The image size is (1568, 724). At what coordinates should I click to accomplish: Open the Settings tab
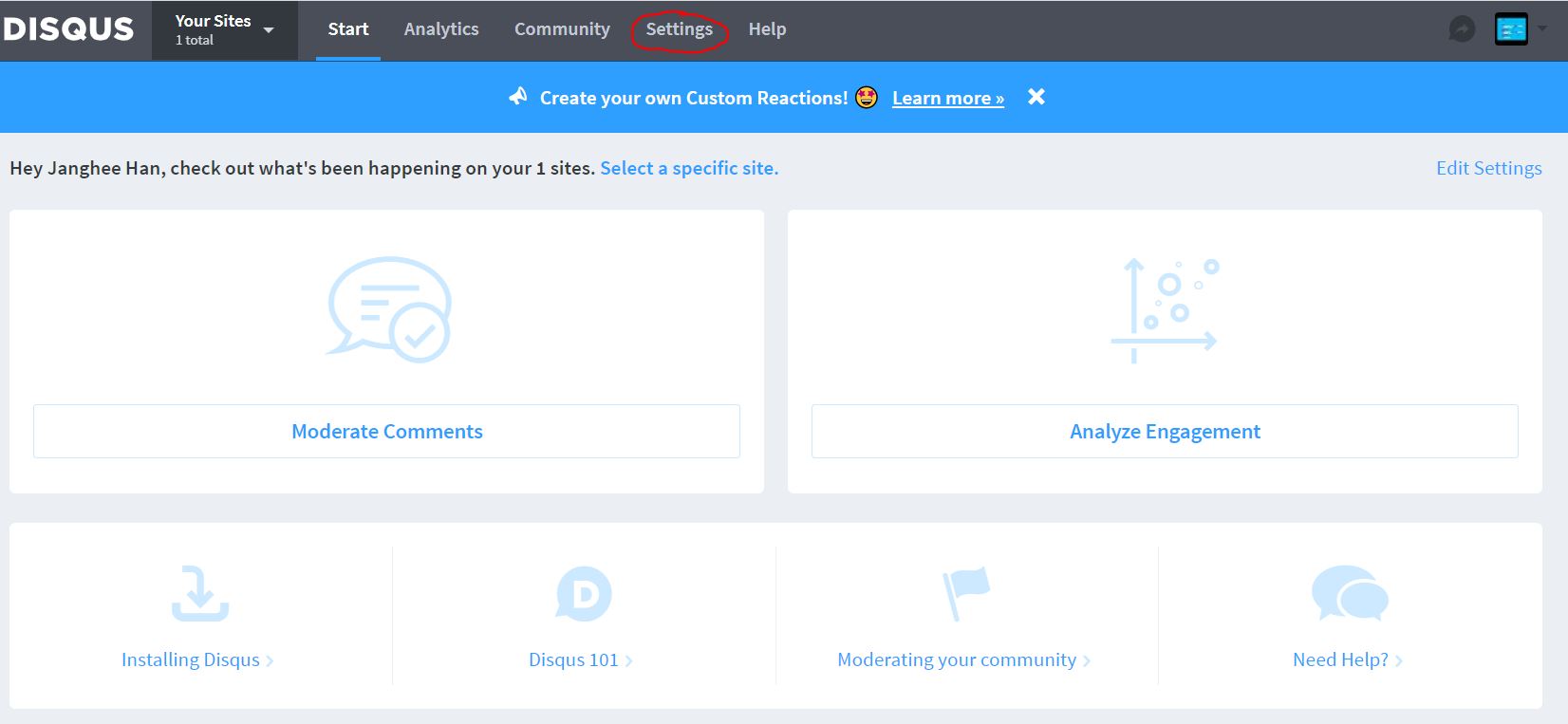(x=679, y=29)
